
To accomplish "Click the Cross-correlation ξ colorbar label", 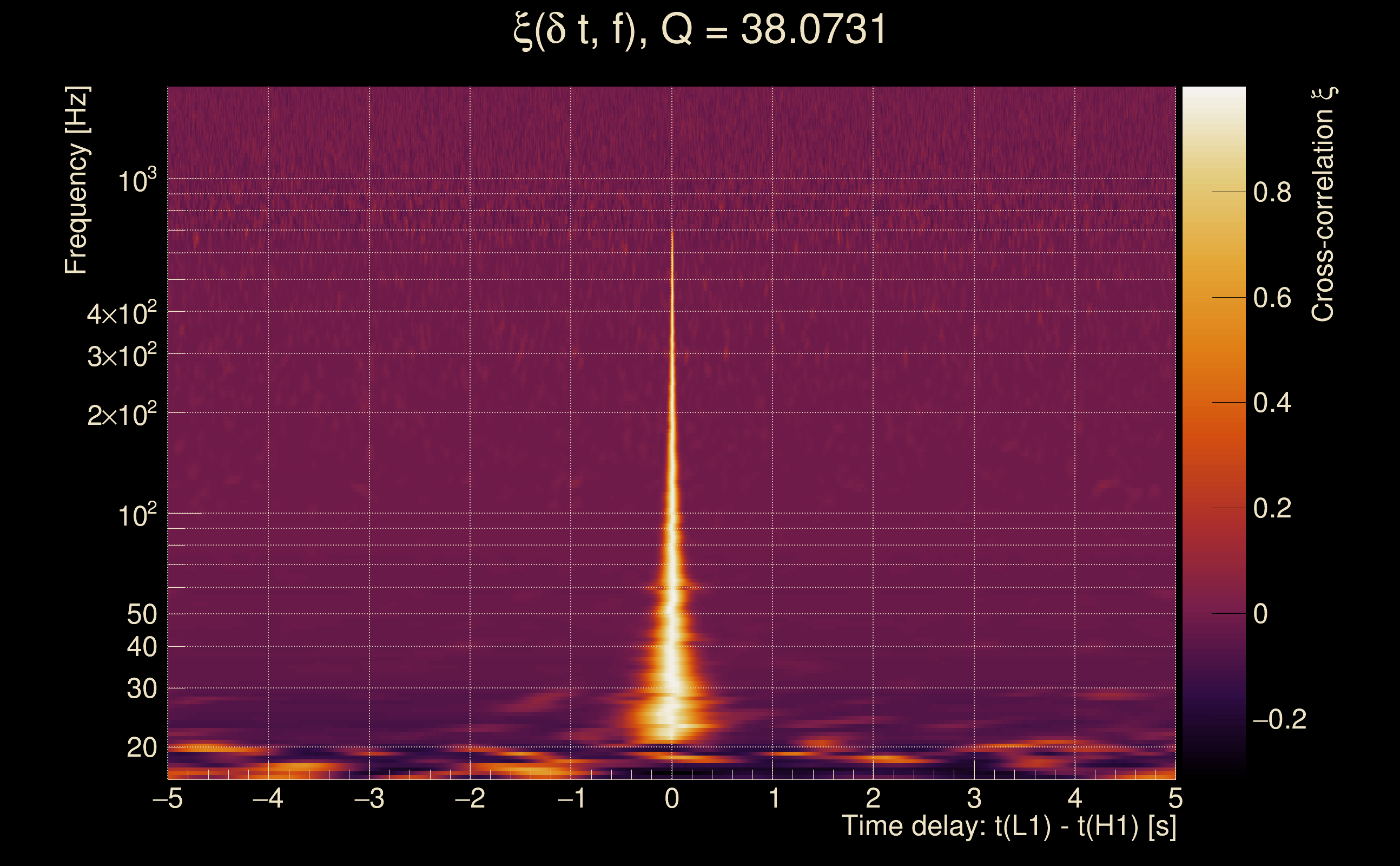I will click(x=1323, y=205).
